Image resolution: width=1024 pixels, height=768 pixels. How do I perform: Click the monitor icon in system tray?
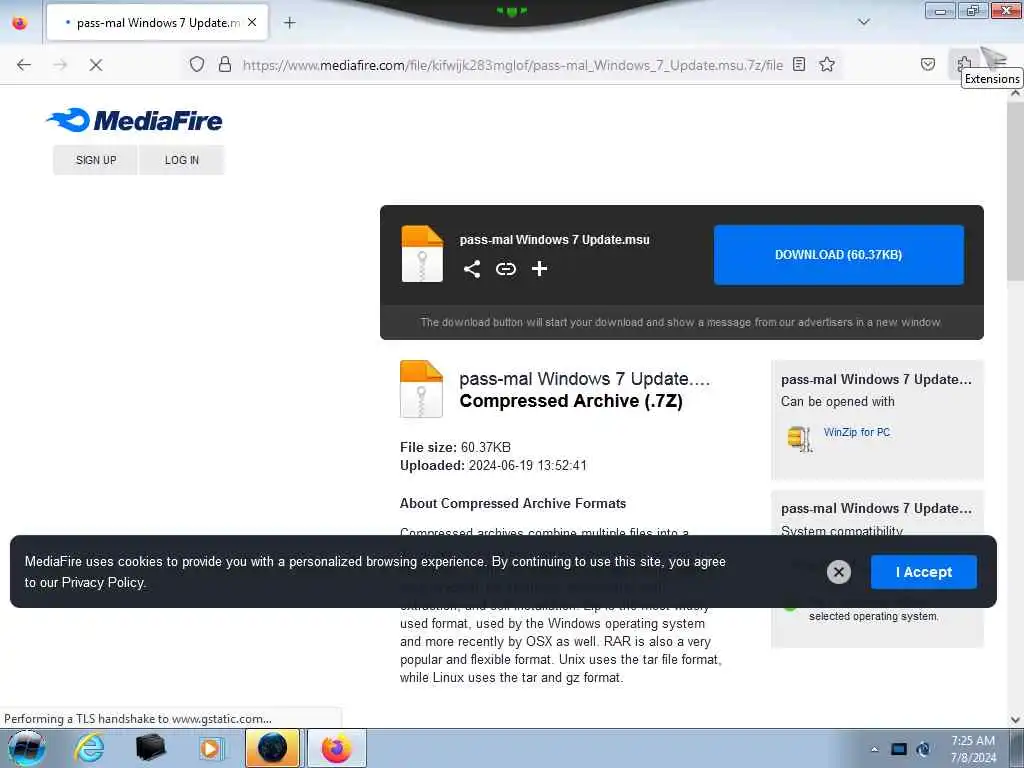[899, 749]
